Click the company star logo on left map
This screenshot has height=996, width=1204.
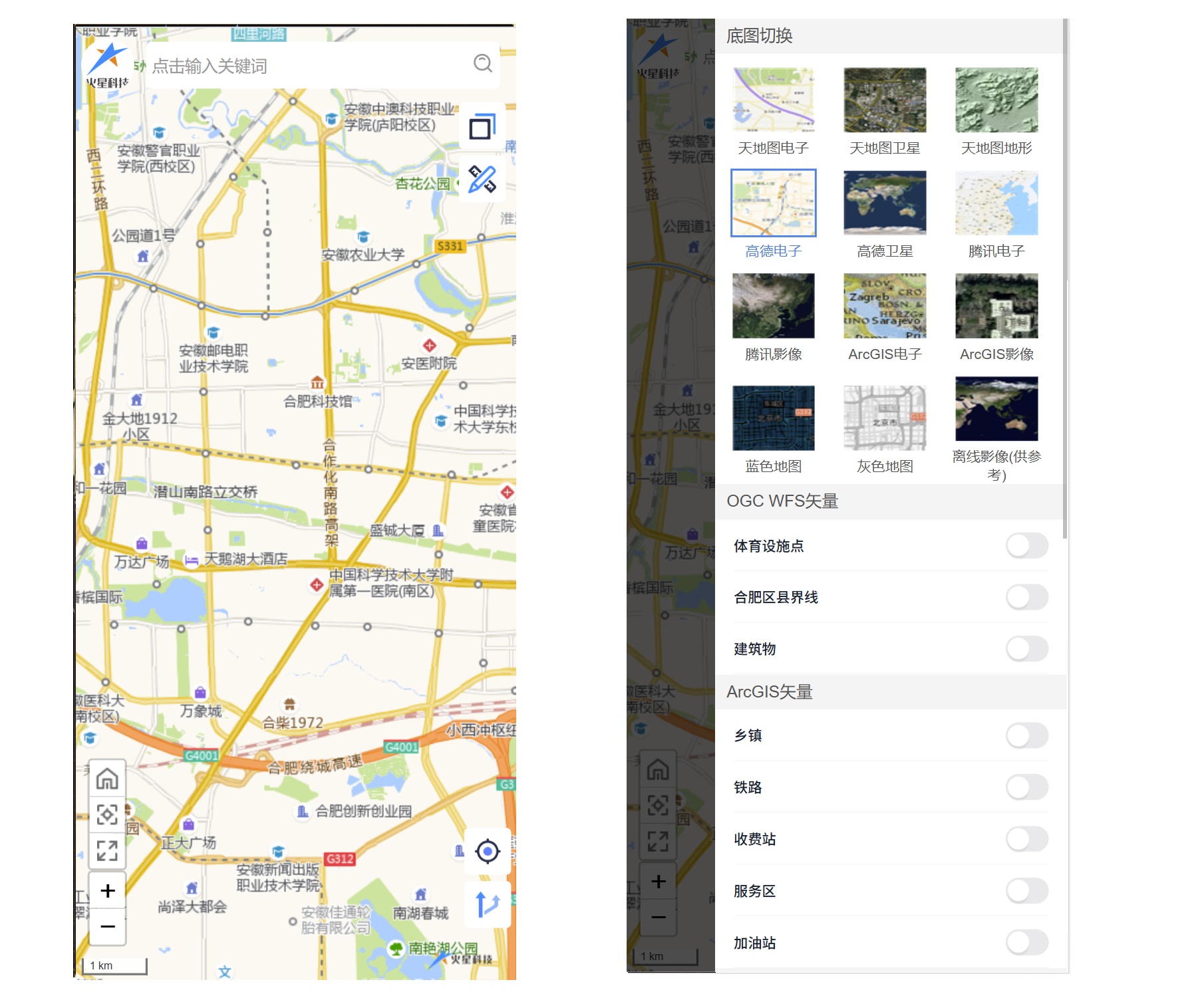click(x=107, y=65)
